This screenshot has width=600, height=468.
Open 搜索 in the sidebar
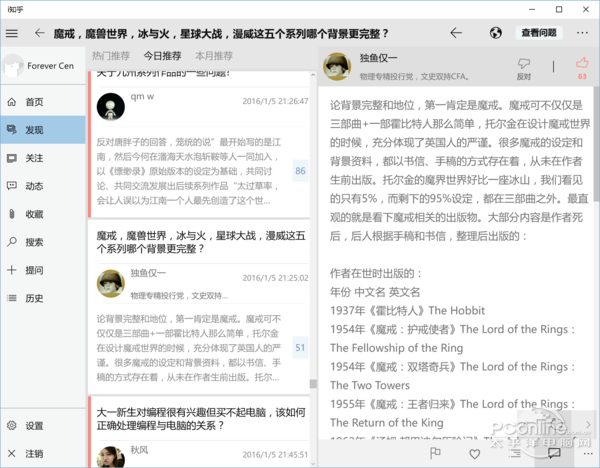point(43,242)
